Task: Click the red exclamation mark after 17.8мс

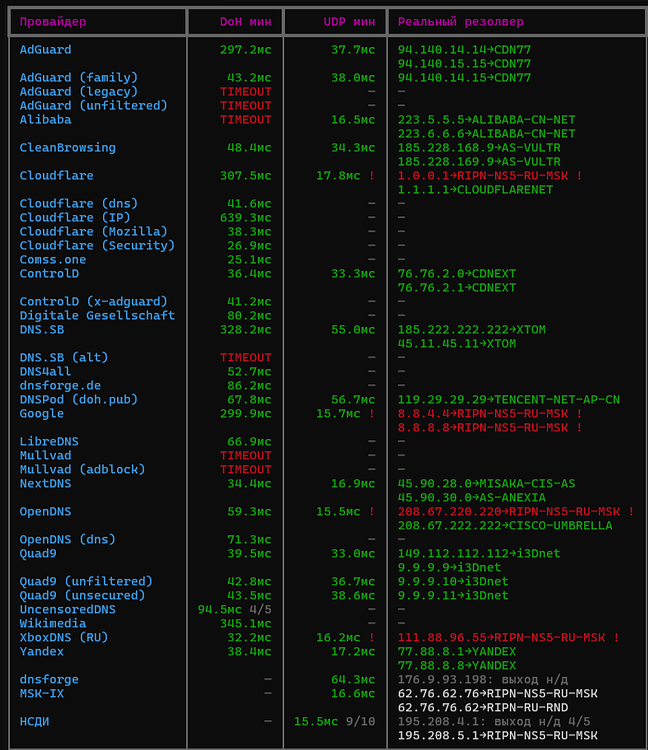Action: [x=372, y=176]
